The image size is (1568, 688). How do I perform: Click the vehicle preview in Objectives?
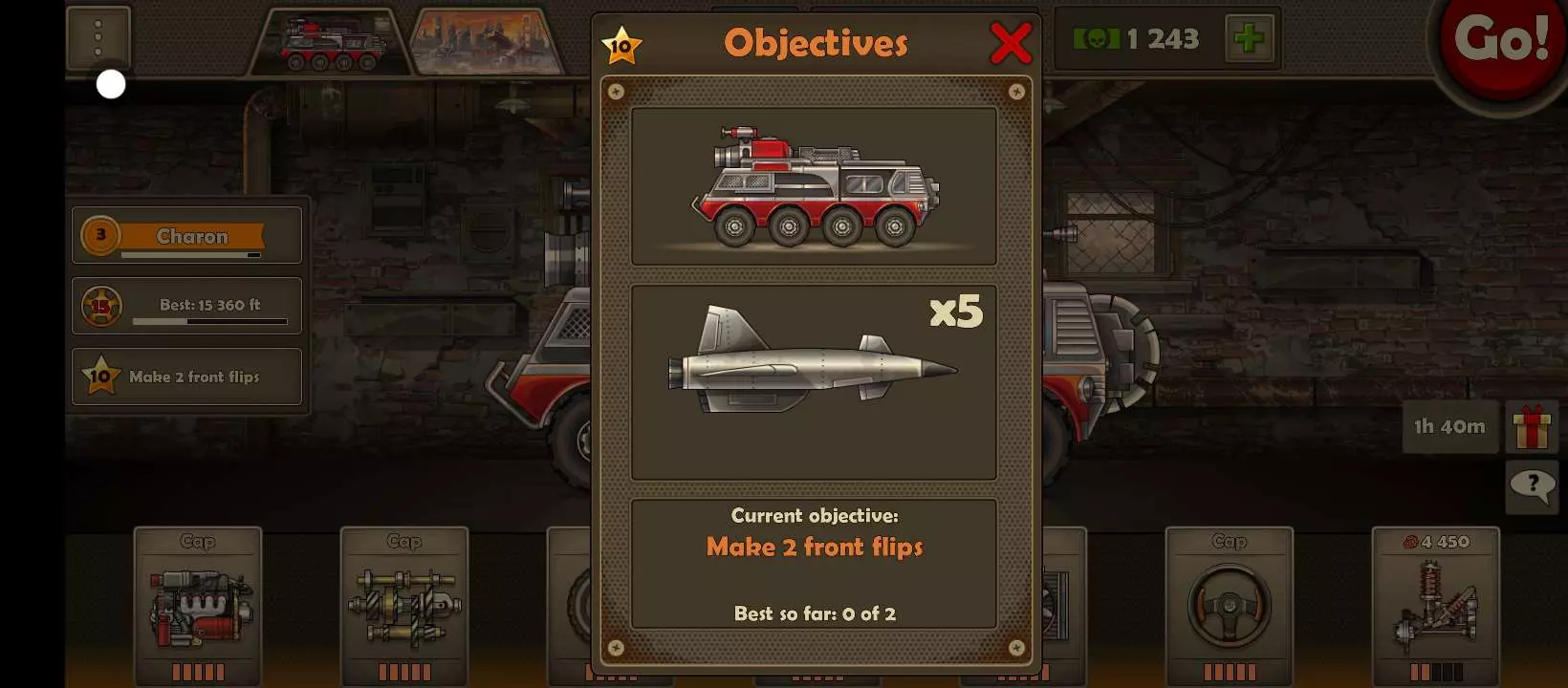(814, 186)
